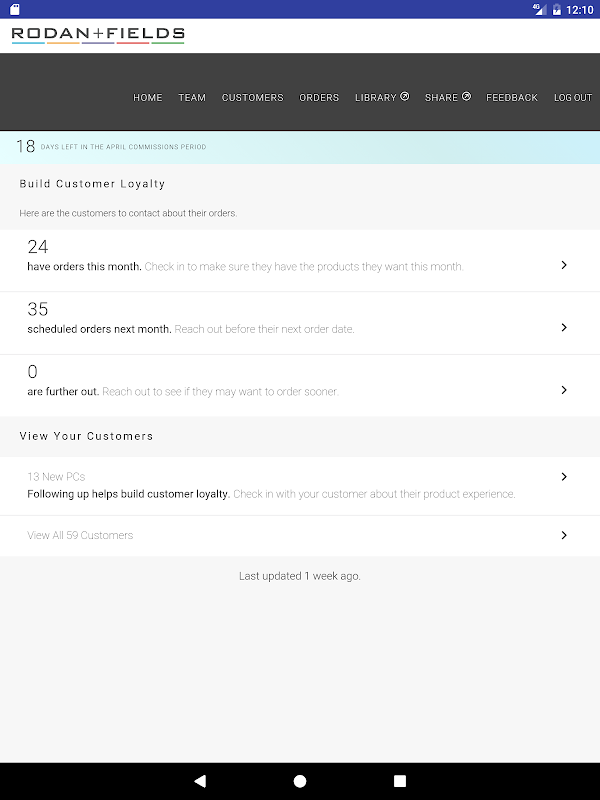Tap chevron beside View All 59 Customers

pyautogui.click(x=564, y=535)
